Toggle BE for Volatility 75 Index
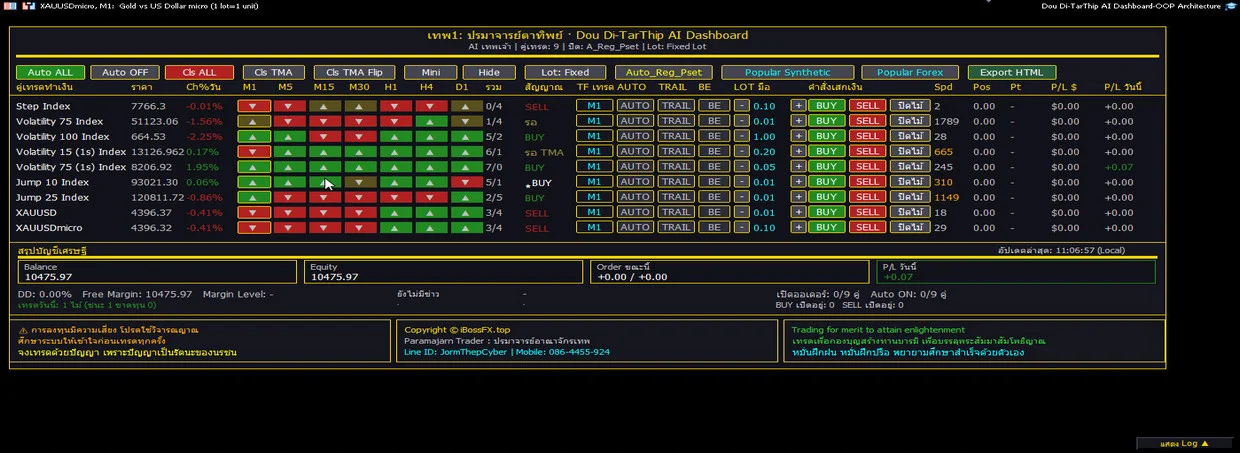This screenshot has height=453, width=1240. [x=714, y=121]
